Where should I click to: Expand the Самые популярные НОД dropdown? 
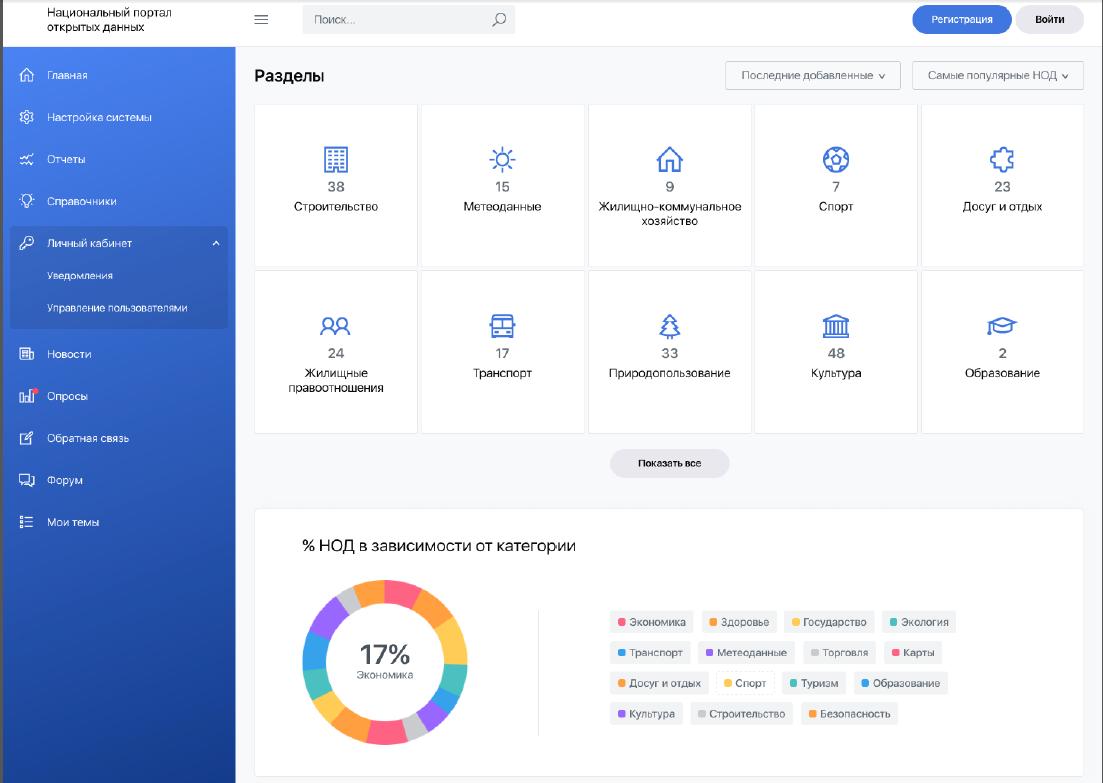tap(997, 75)
